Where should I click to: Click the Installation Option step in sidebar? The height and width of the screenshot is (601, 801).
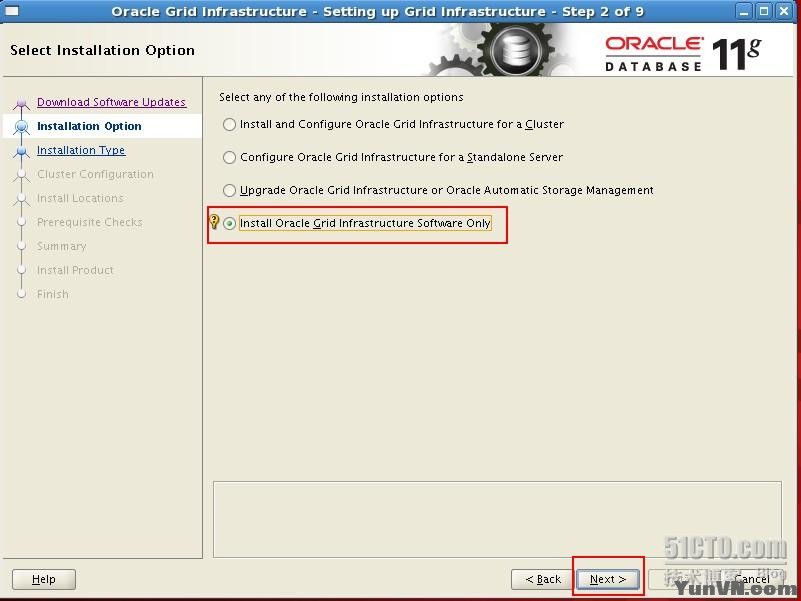pos(89,126)
